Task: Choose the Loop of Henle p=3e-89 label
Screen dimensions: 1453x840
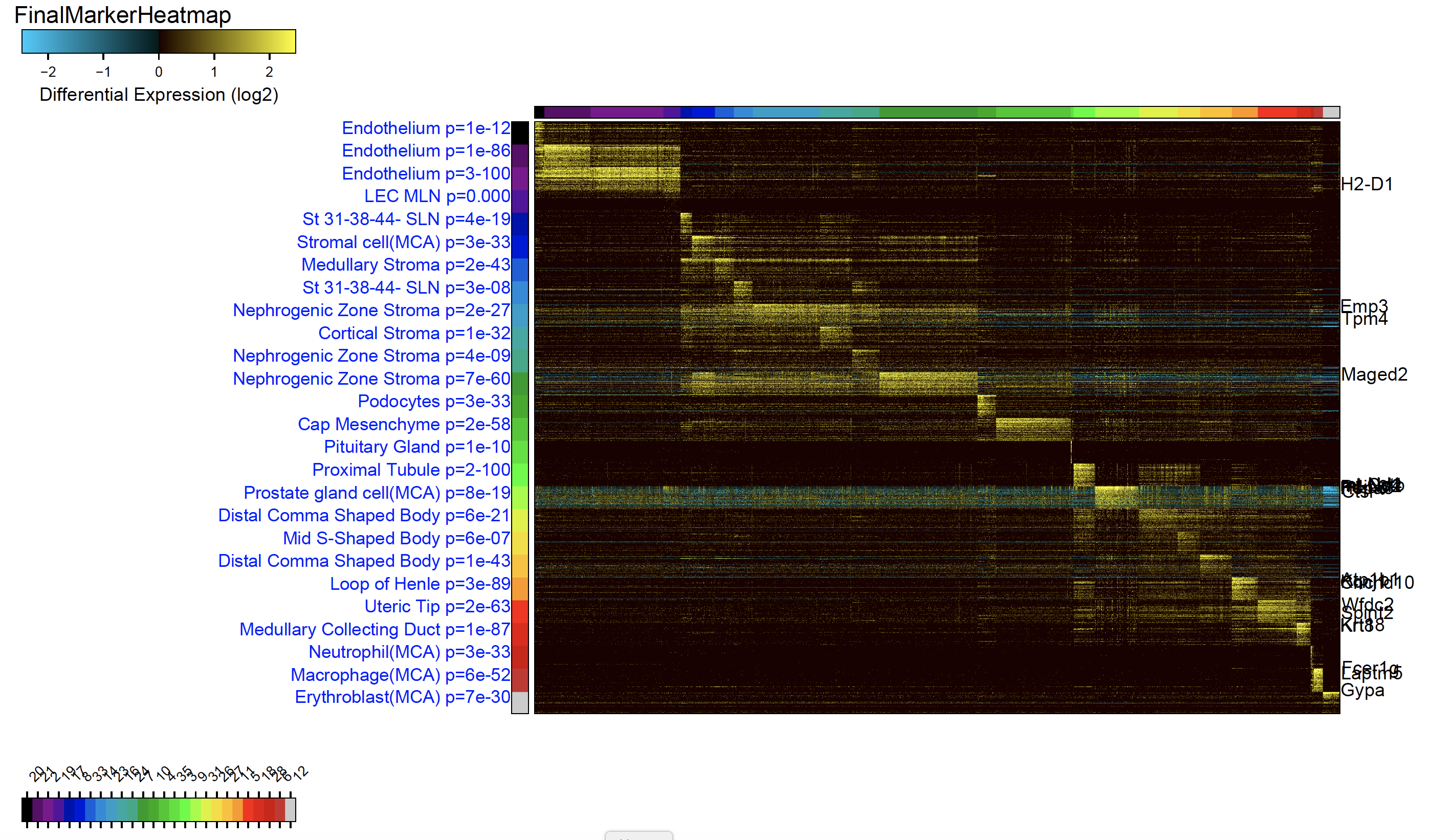Action: coord(420,584)
